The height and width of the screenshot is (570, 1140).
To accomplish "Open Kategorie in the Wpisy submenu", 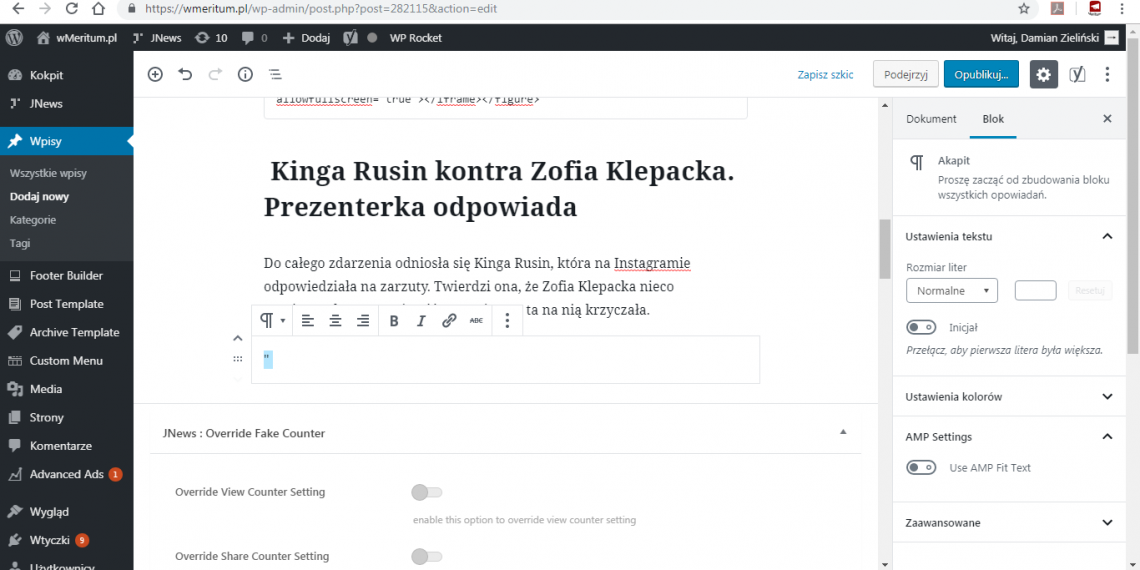I will tap(33, 220).
